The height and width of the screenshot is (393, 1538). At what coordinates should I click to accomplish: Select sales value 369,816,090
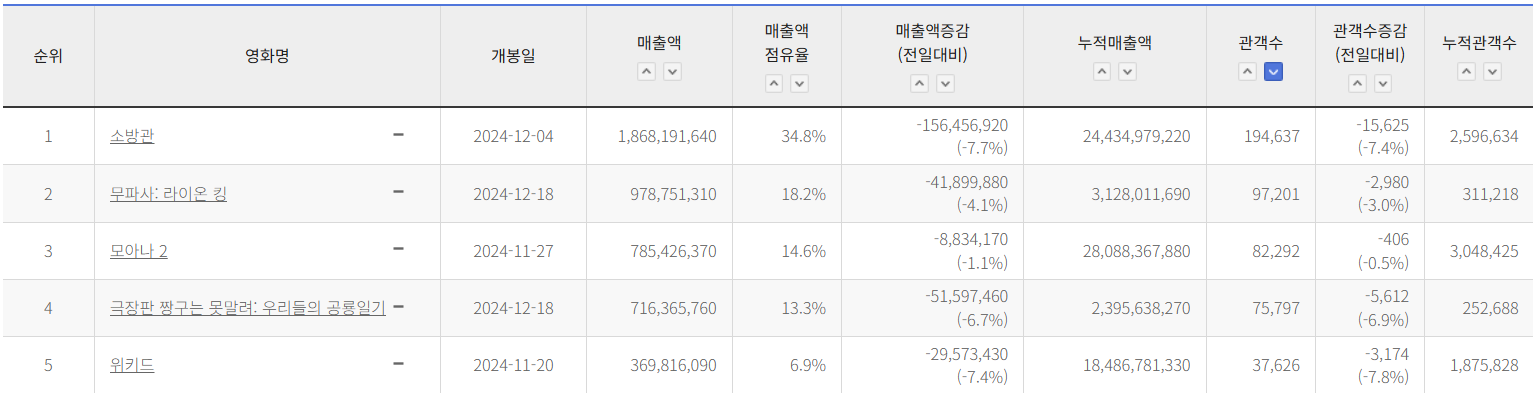674,366
